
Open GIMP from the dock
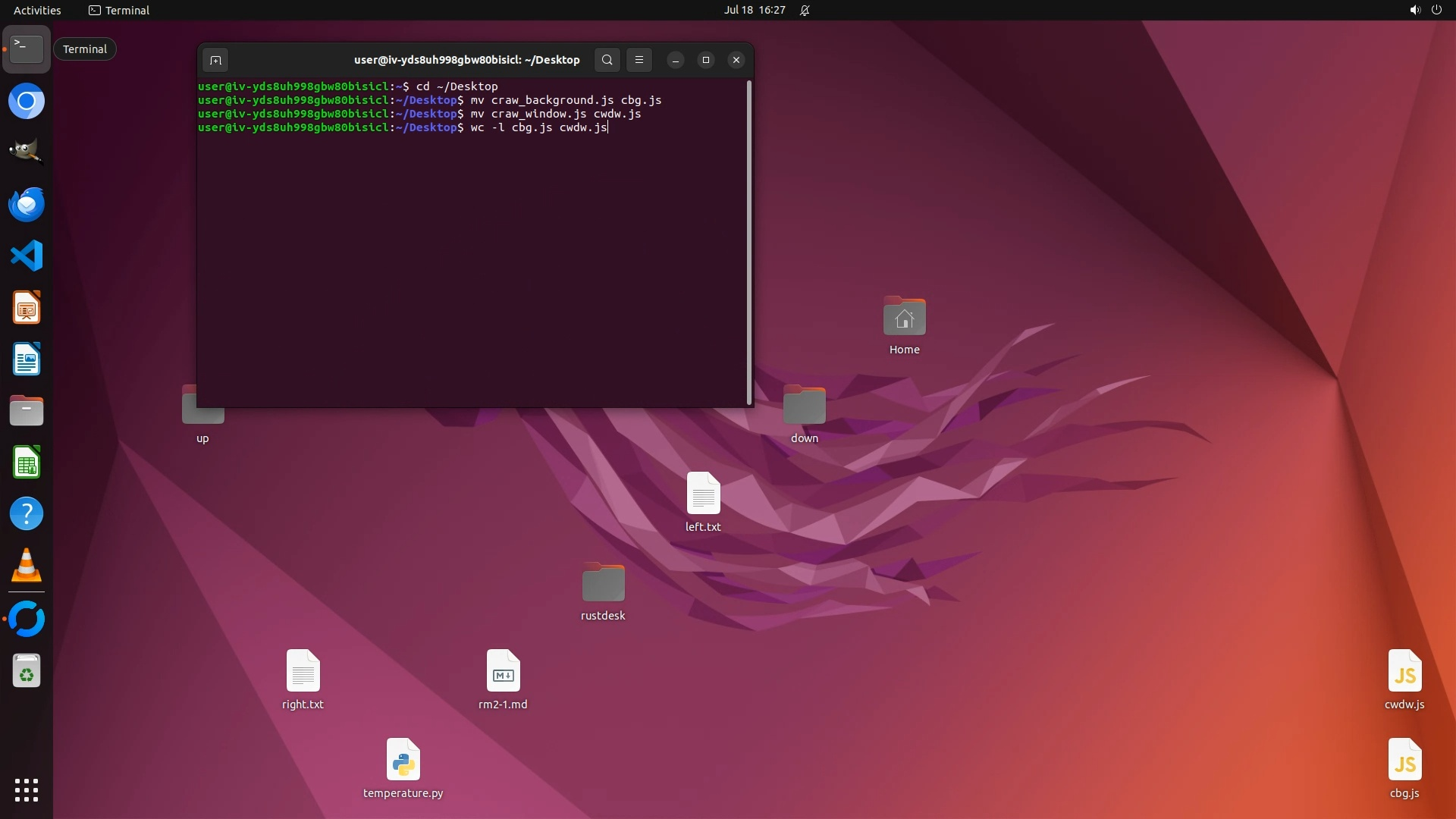[x=27, y=152]
